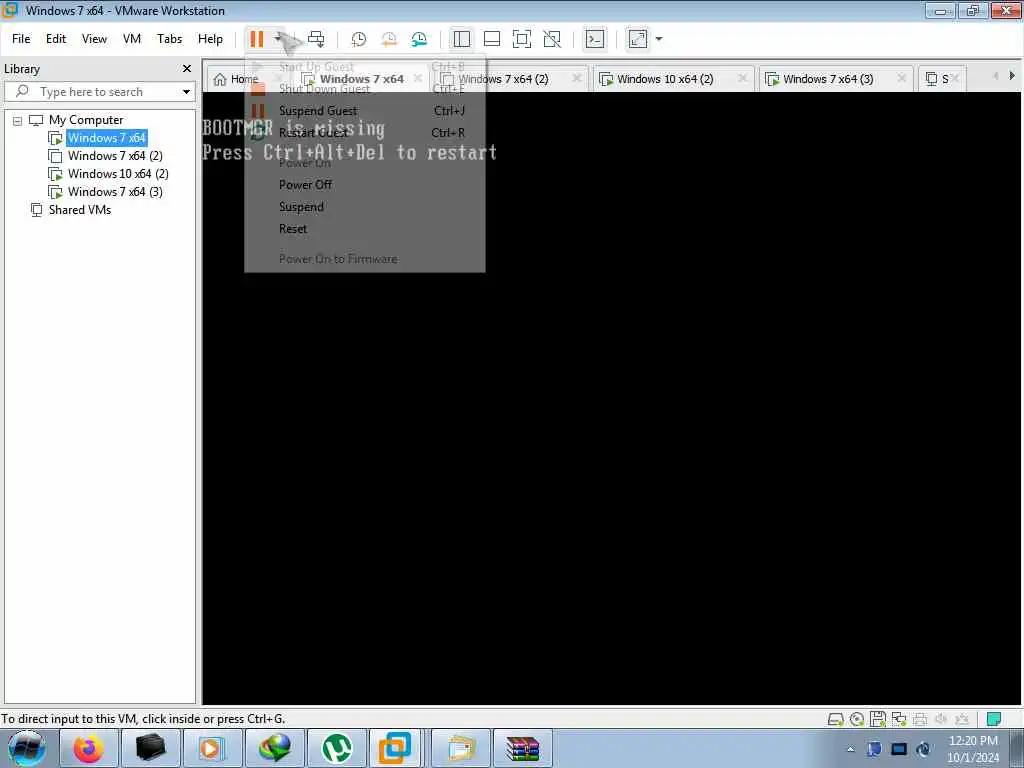The image size is (1024, 768).
Task: Open the Windows Start menu orb
Action: [x=27, y=748]
